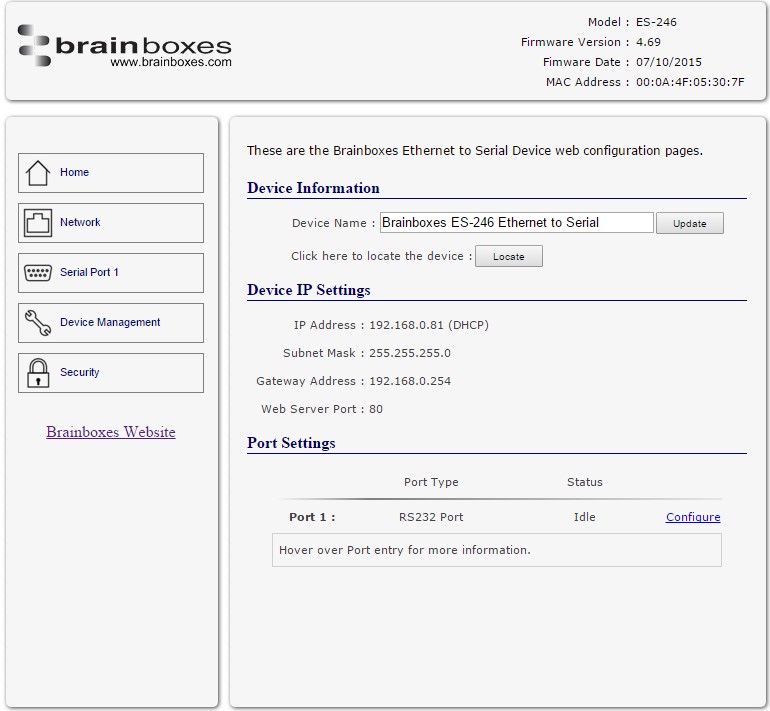The image size is (770, 711).
Task: Open the Security settings page
Action: (111, 373)
